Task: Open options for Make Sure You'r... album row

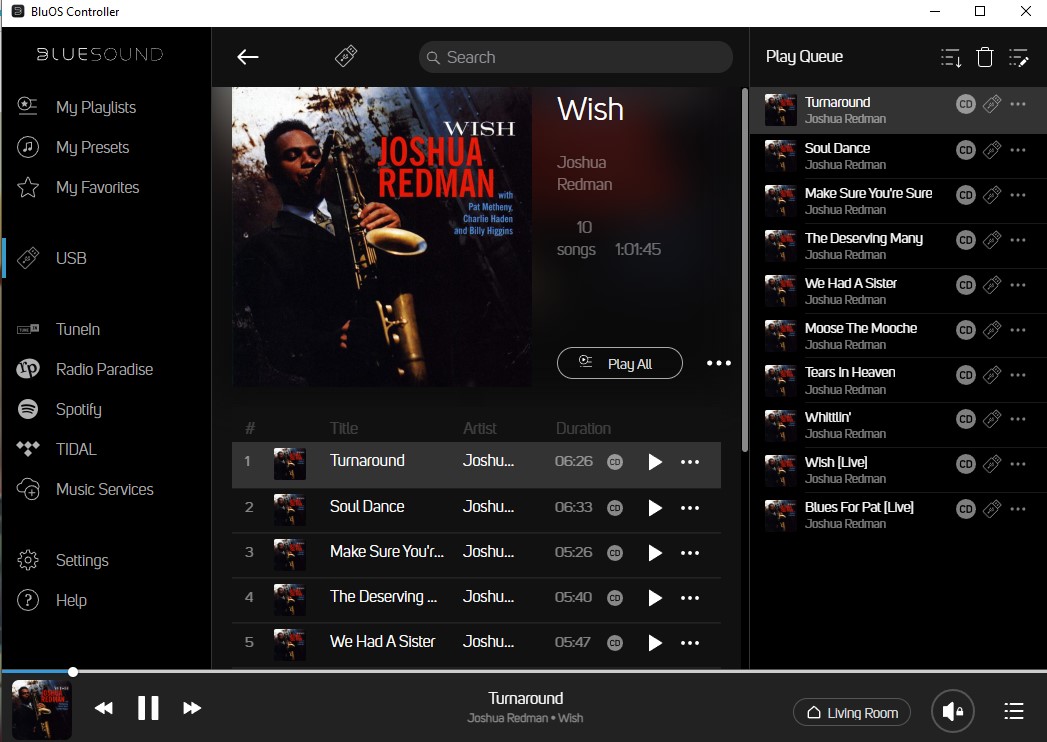Action: [x=690, y=553]
